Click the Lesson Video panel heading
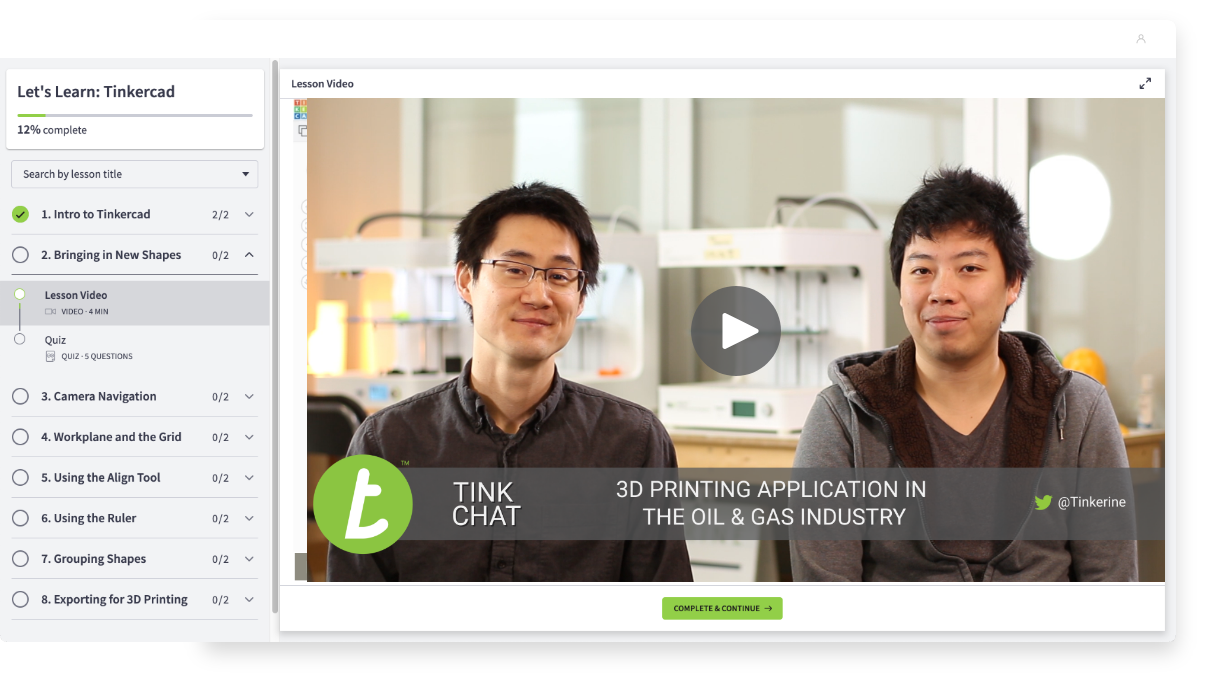Image resolution: width=1206 pixels, height=682 pixels. [322, 84]
